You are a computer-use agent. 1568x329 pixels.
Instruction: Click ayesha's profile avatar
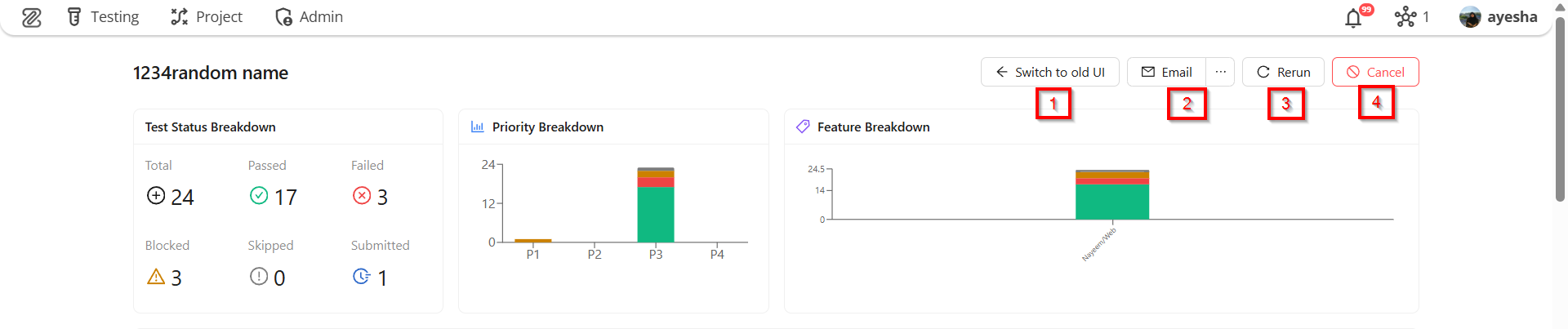click(x=1470, y=17)
